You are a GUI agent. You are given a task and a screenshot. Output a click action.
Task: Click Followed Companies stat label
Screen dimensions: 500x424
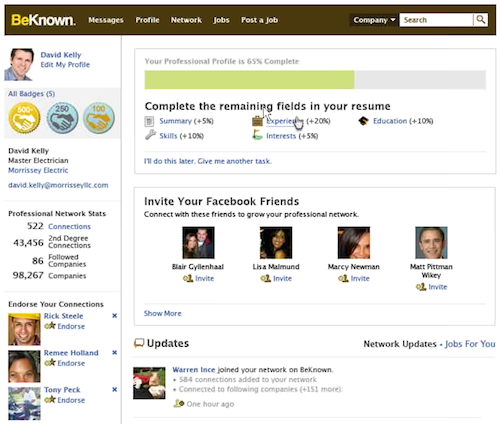tap(67, 261)
